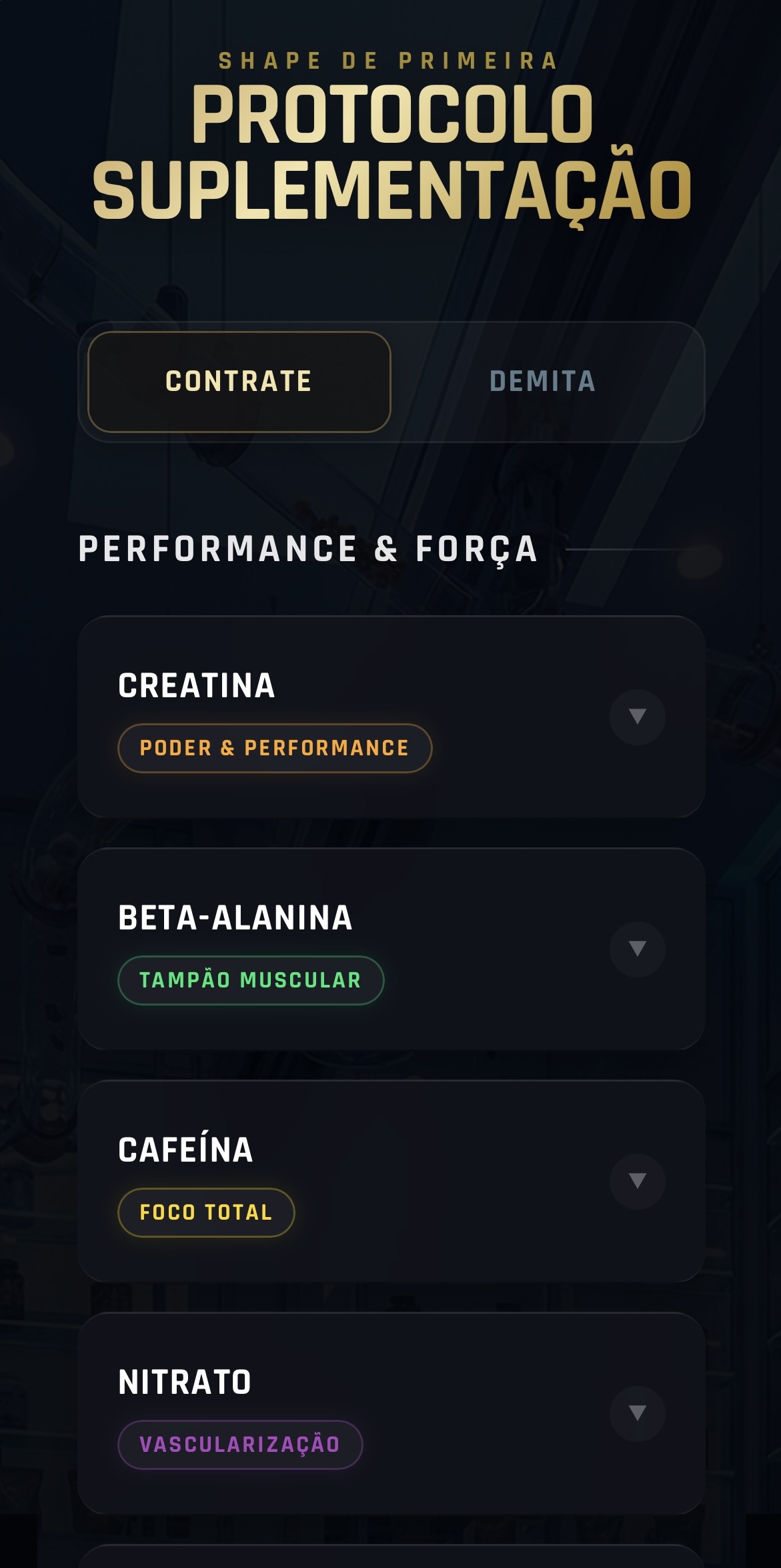Tap the Tampão Muscular badge
Image resolution: width=781 pixels, height=1568 pixels.
pyautogui.click(x=250, y=980)
